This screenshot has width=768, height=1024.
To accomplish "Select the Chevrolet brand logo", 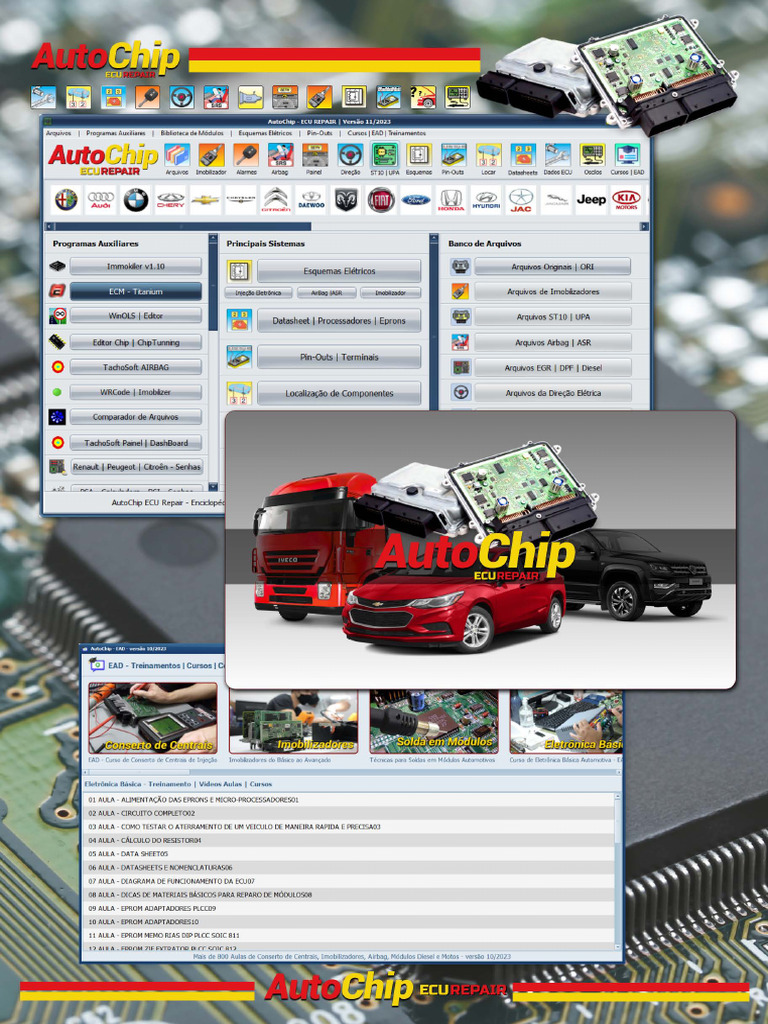I will 206,200.
